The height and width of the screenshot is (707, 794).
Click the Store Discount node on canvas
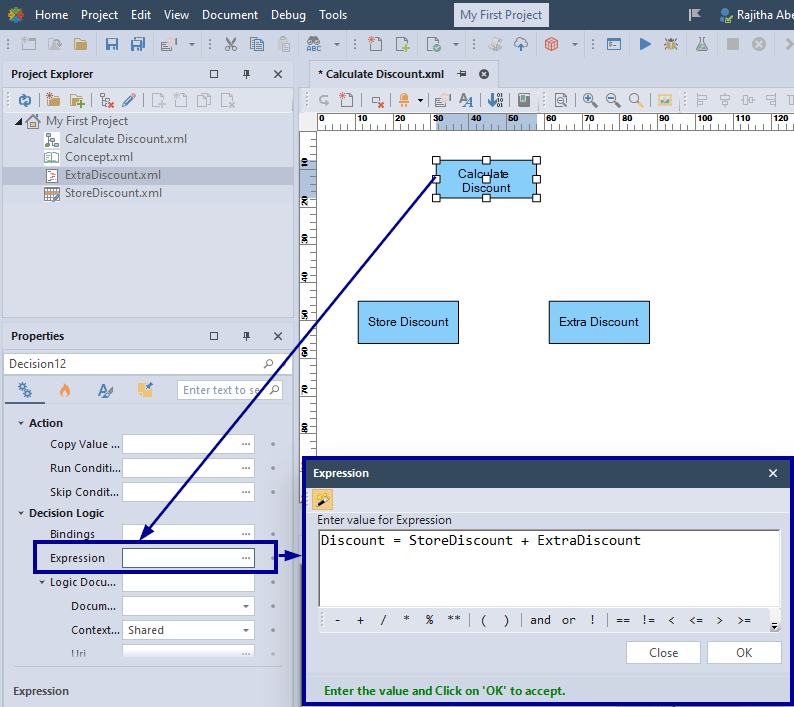[408, 322]
